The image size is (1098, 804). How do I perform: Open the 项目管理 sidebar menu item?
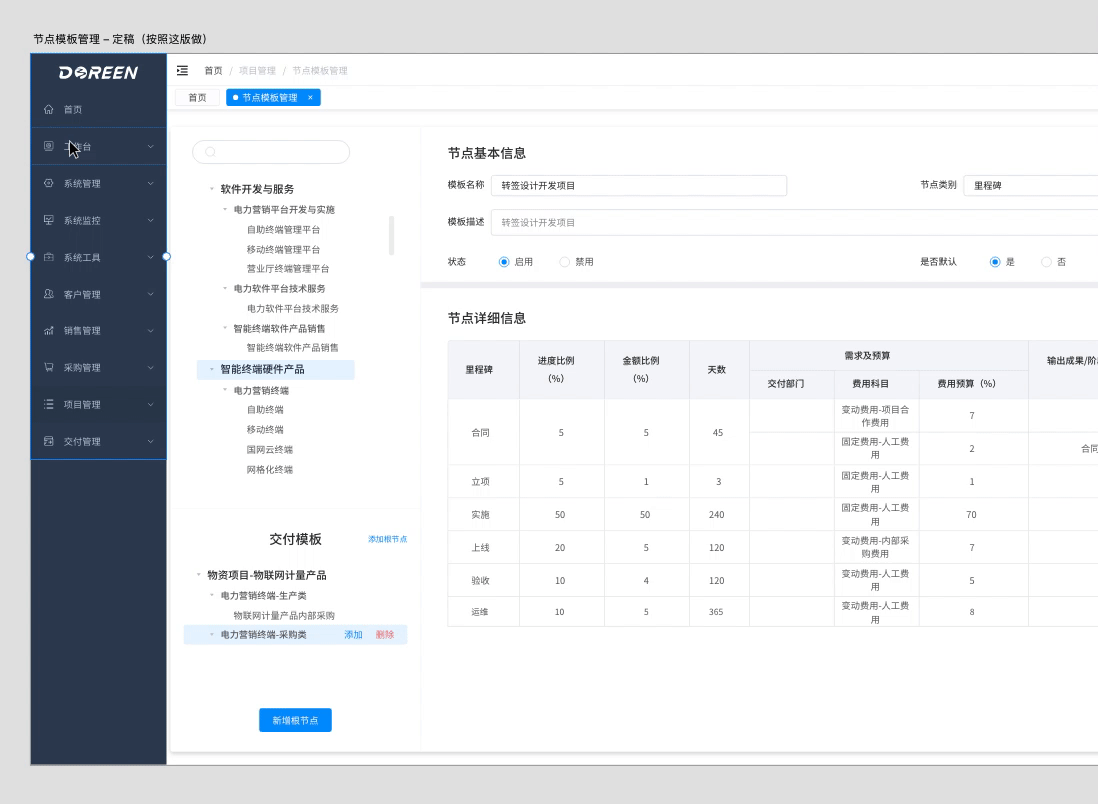pyautogui.click(x=98, y=404)
